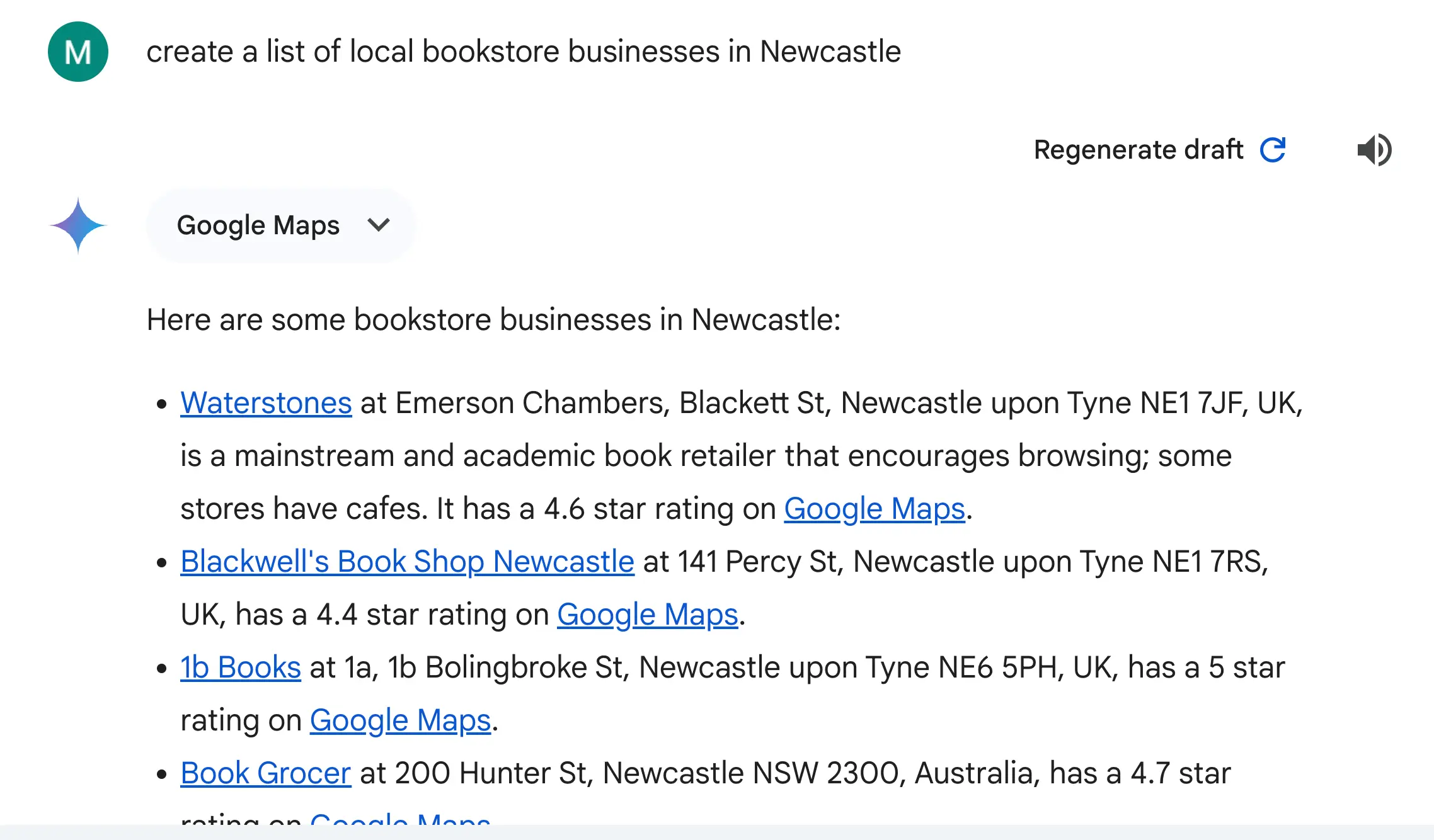Image resolution: width=1434 pixels, height=840 pixels.
Task: Open the Book Grocer link
Action: tap(265, 773)
